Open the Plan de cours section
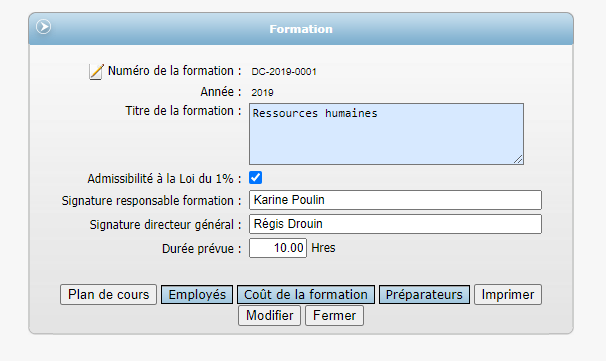 click(x=109, y=295)
